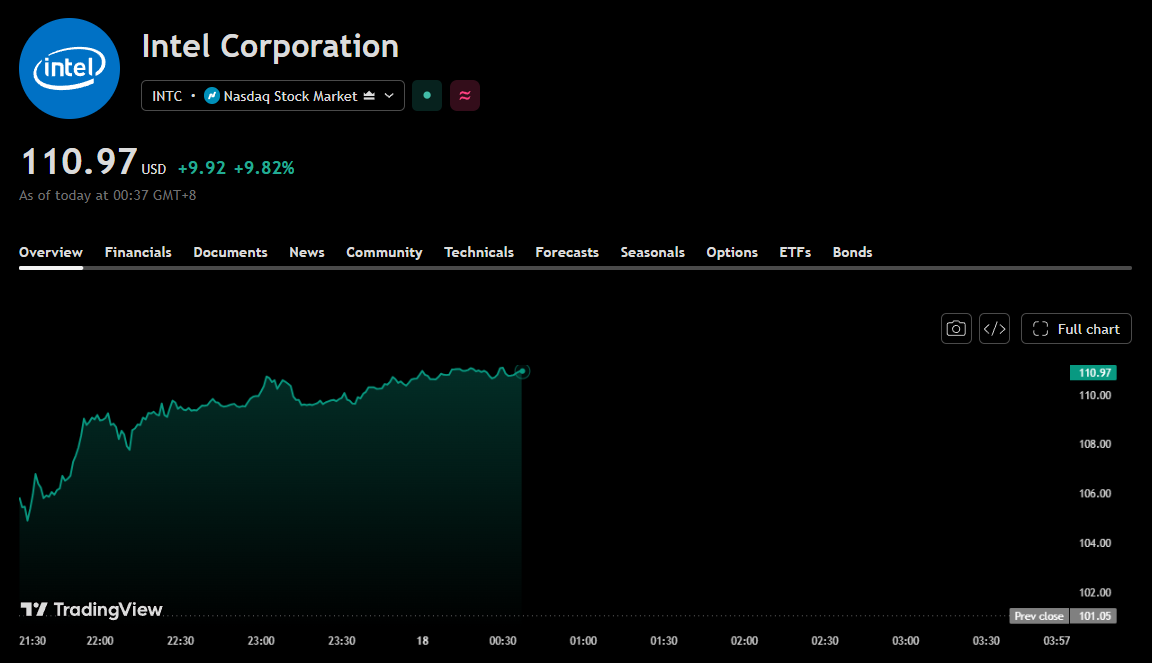Click the 110.97 current price value
This screenshot has width=1152, height=663.
click(79, 162)
